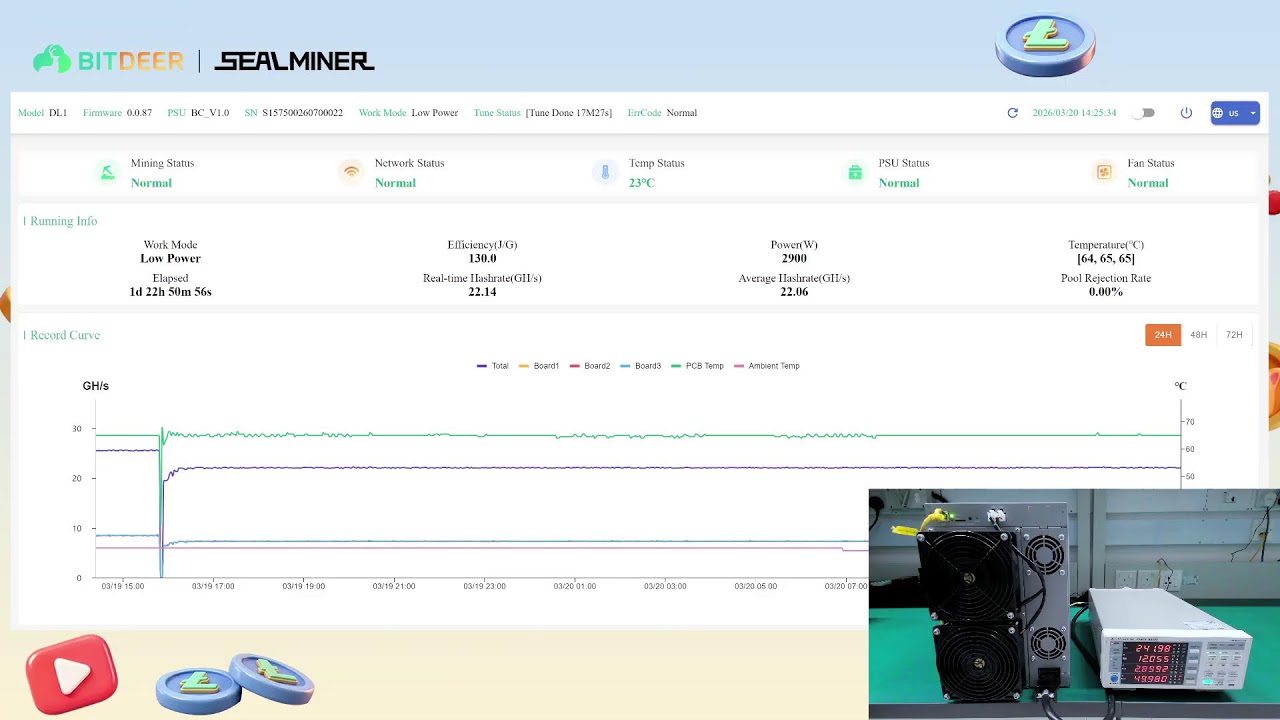This screenshot has height=720, width=1280.
Task: Click the Fan Status Normal value
Action: click(x=1148, y=183)
